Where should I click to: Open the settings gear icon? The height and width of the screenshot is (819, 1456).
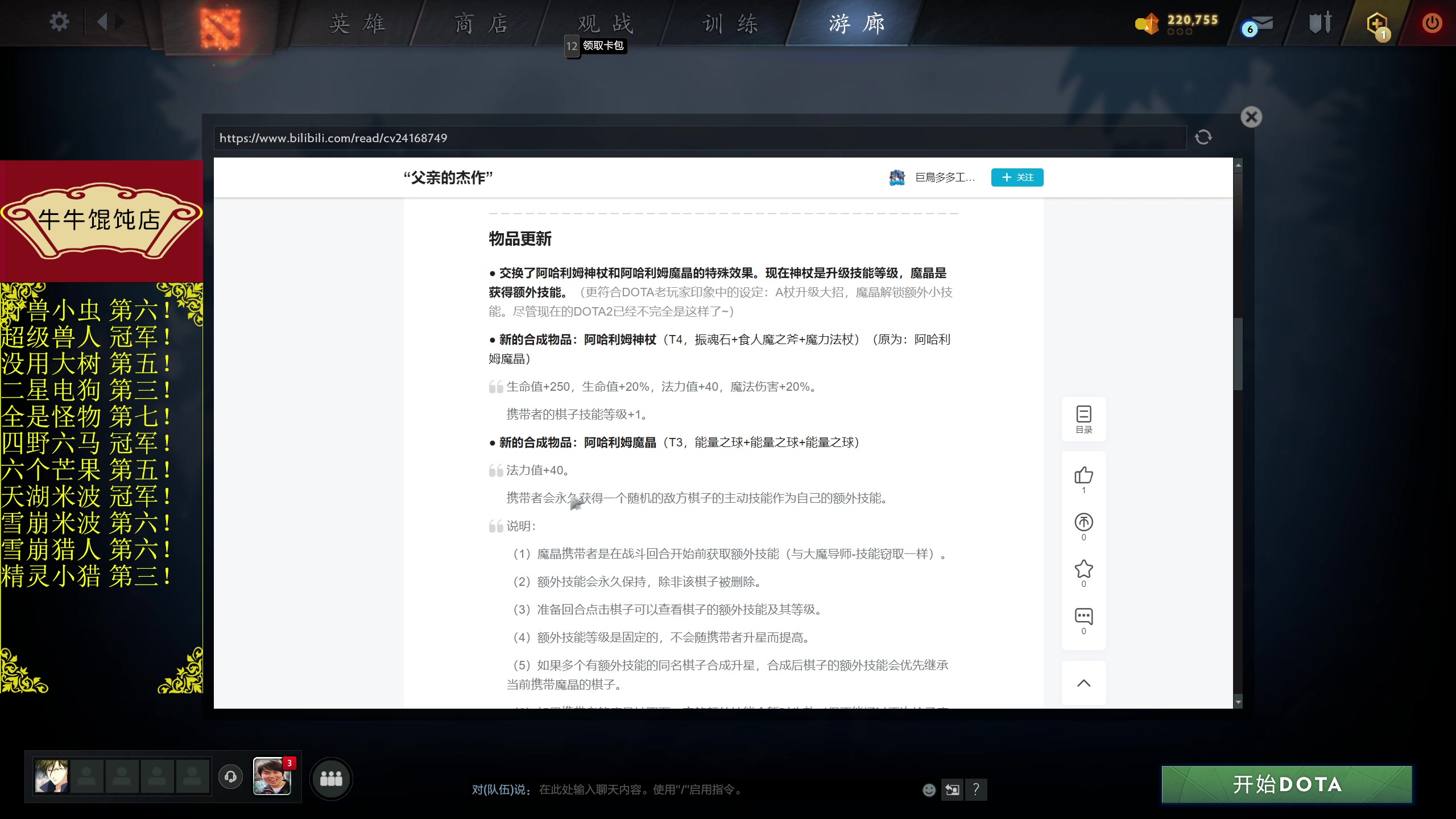point(59,22)
